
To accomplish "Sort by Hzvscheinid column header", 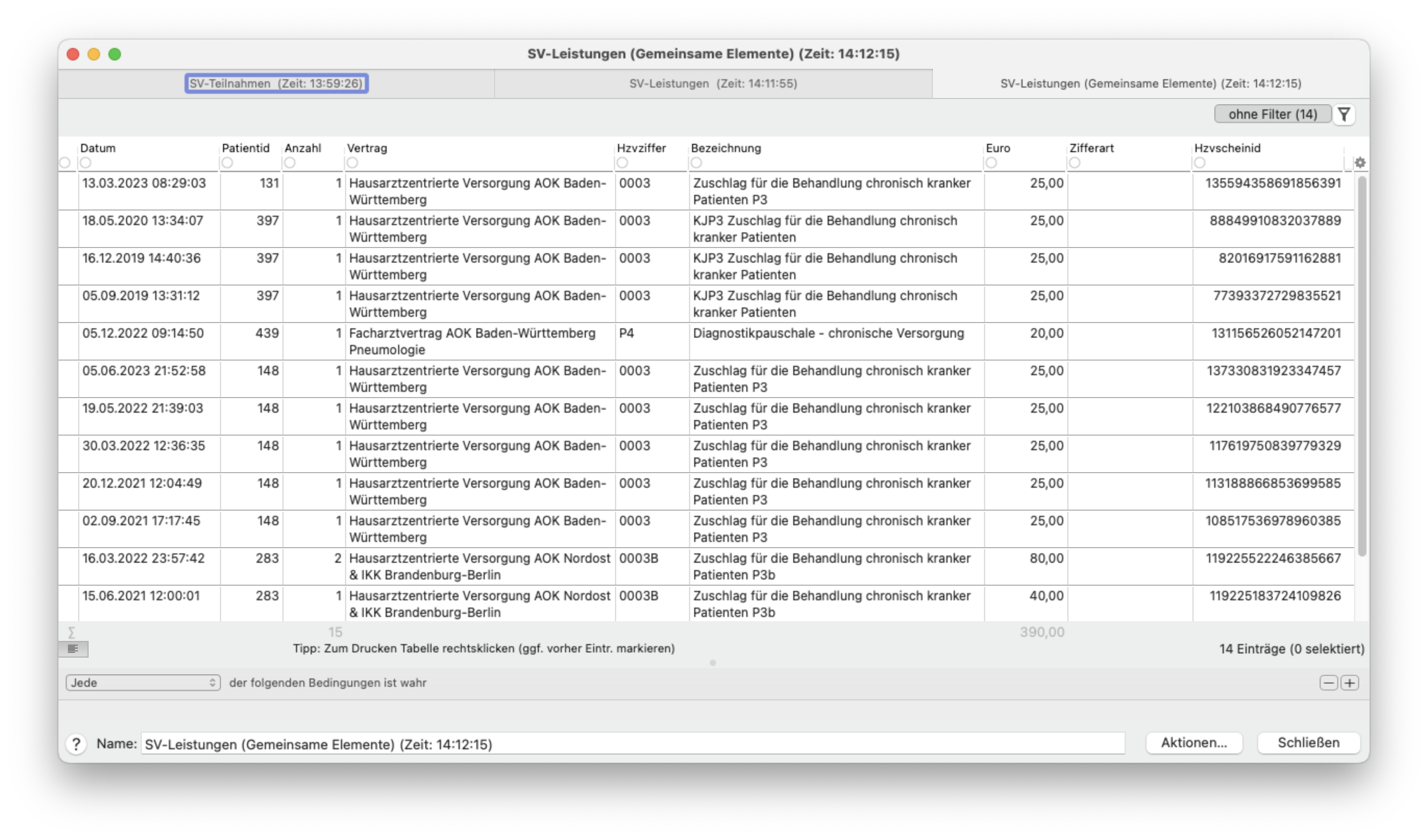I will (1227, 148).
